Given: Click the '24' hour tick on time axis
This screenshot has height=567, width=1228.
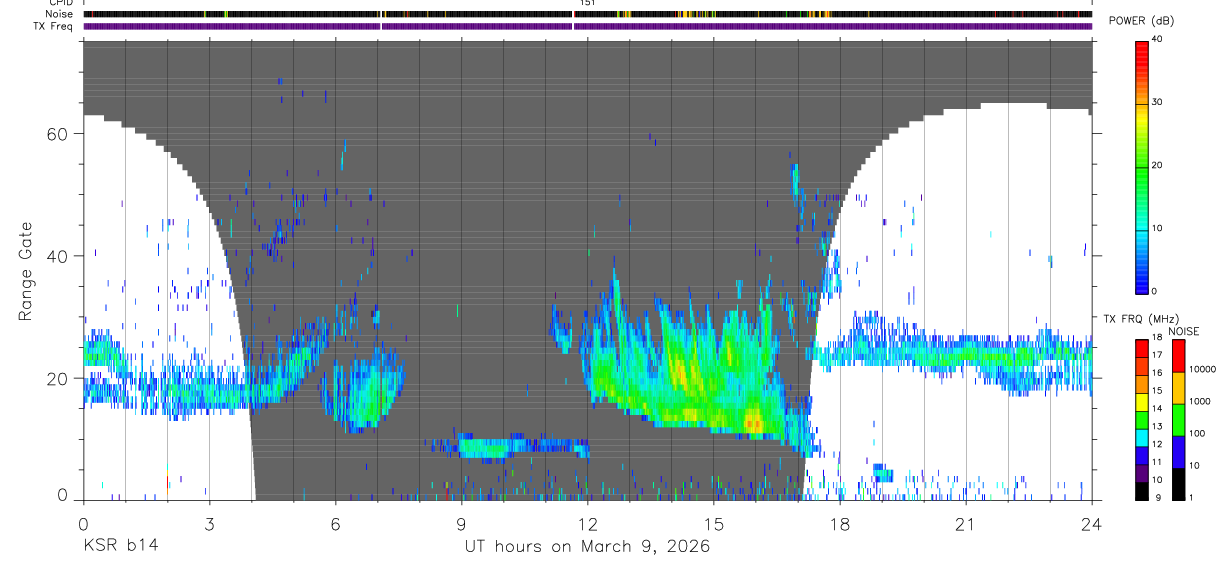Looking at the screenshot, I should pos(1092,524).
